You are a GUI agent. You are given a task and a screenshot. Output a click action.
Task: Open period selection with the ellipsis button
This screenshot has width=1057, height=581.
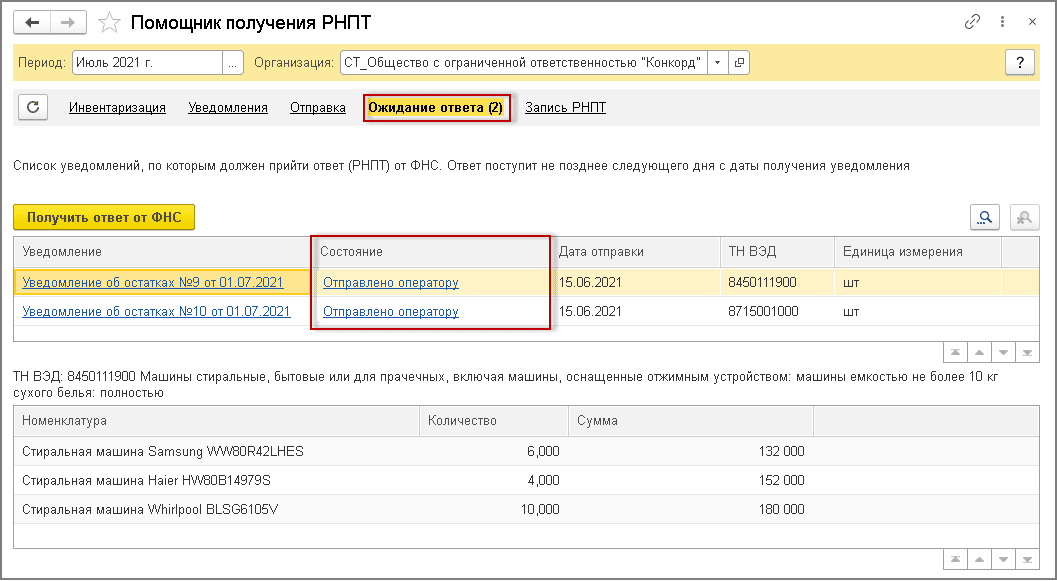click(x=233, y=62)
